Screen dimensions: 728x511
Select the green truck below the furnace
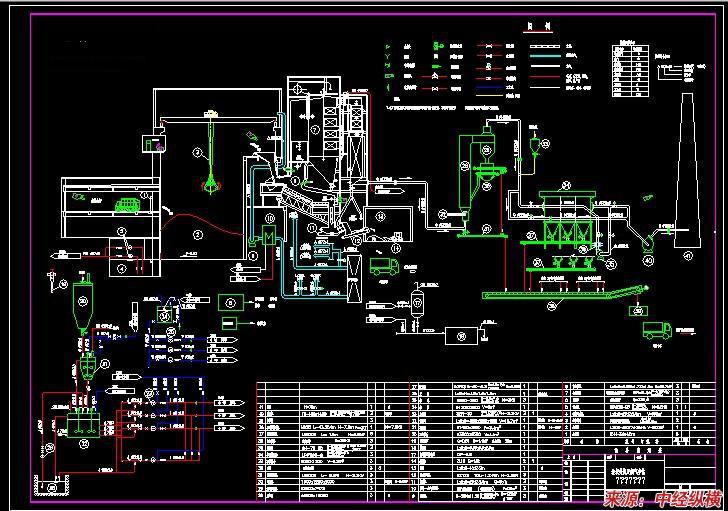click(x=385, y=267)
